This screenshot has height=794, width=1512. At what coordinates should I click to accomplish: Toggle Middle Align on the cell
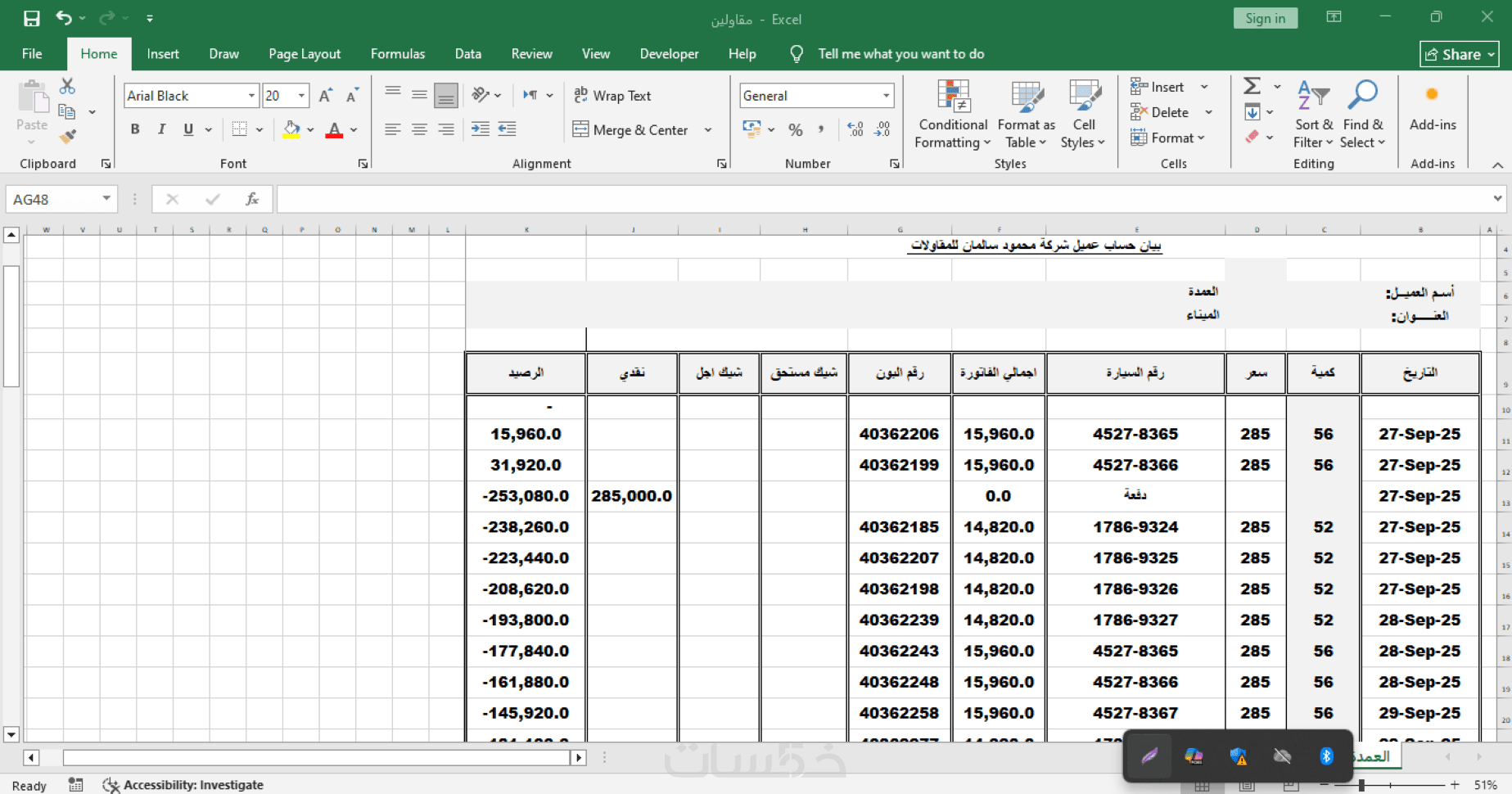click(419, 95)
